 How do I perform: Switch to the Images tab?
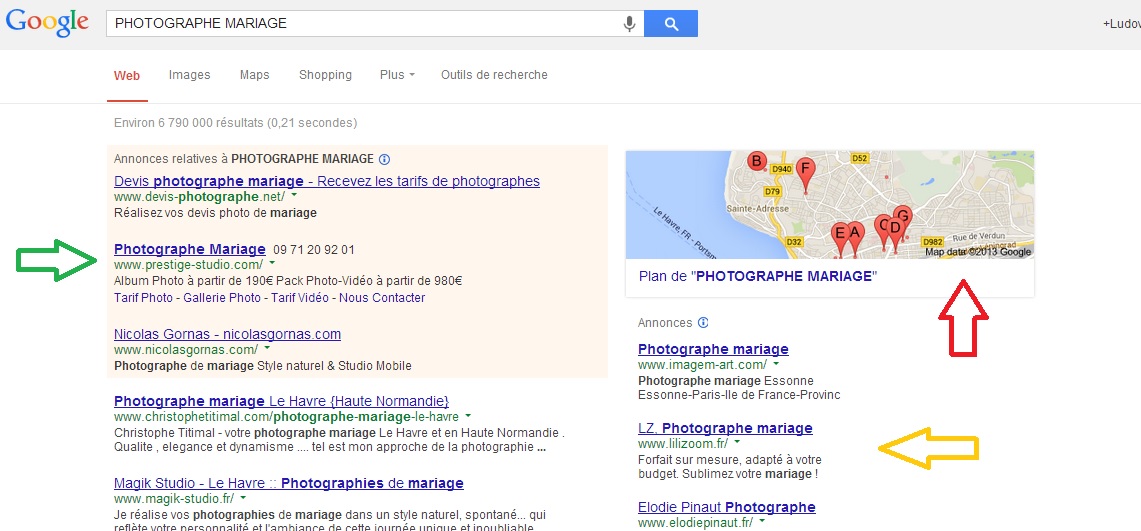click(189, 75)
